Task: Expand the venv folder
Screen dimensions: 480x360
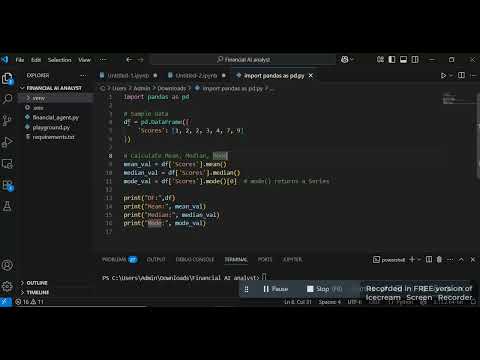Action: [38, 98]
